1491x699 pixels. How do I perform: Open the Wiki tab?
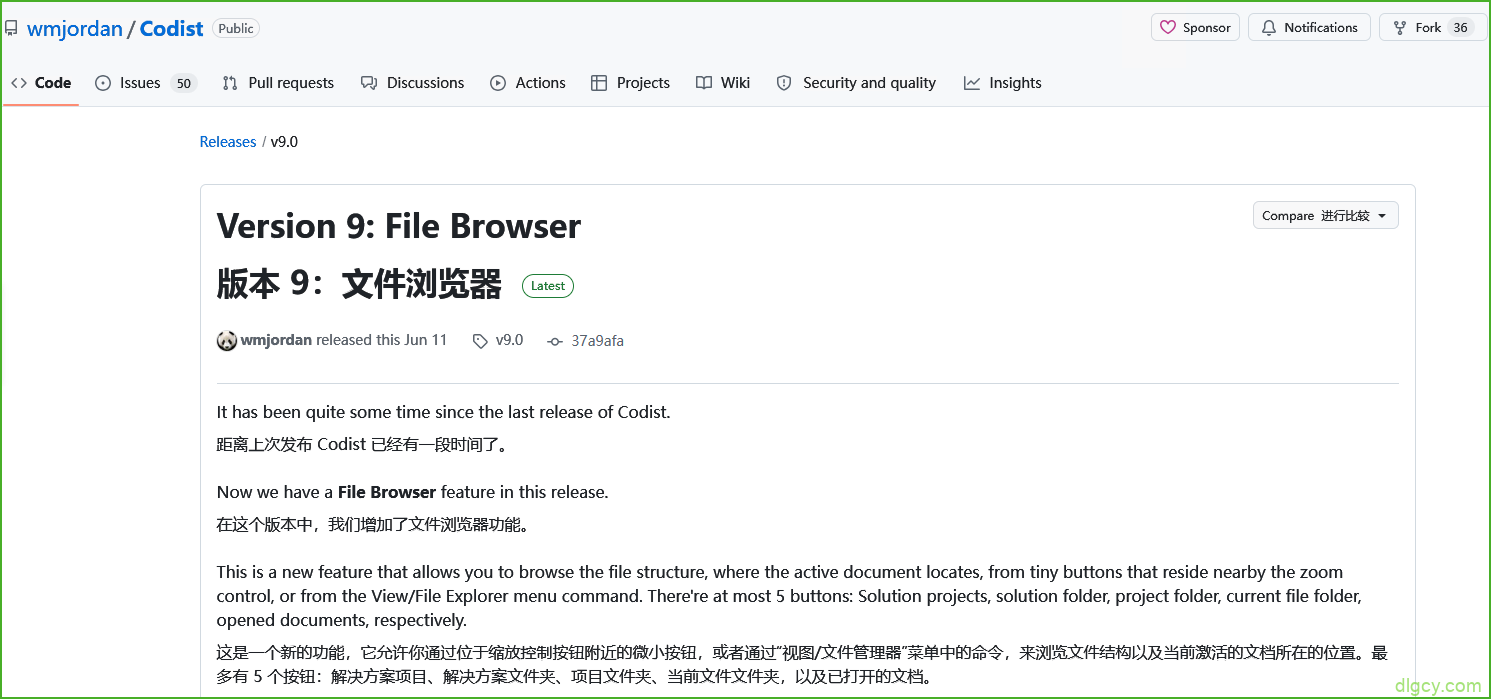coord(723,83)
